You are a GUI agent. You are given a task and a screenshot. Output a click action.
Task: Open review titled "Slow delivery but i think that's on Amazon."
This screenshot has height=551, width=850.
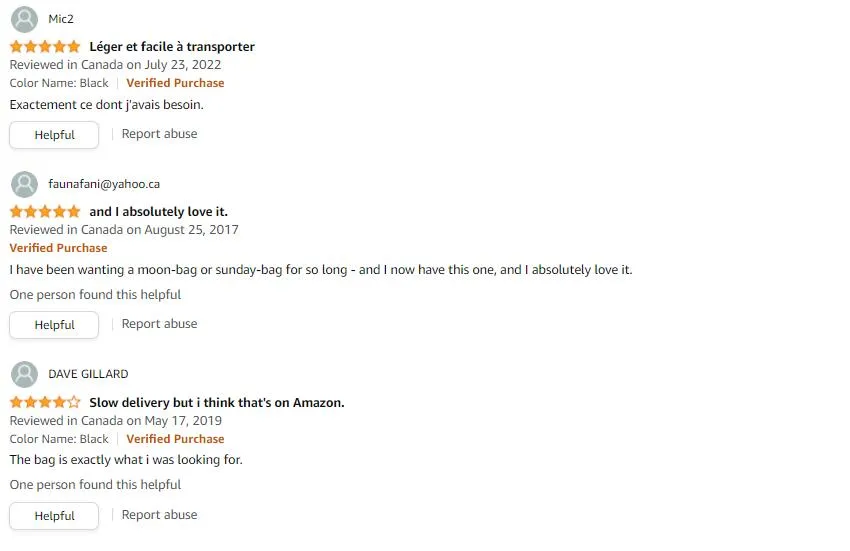(x=217, y=402)
